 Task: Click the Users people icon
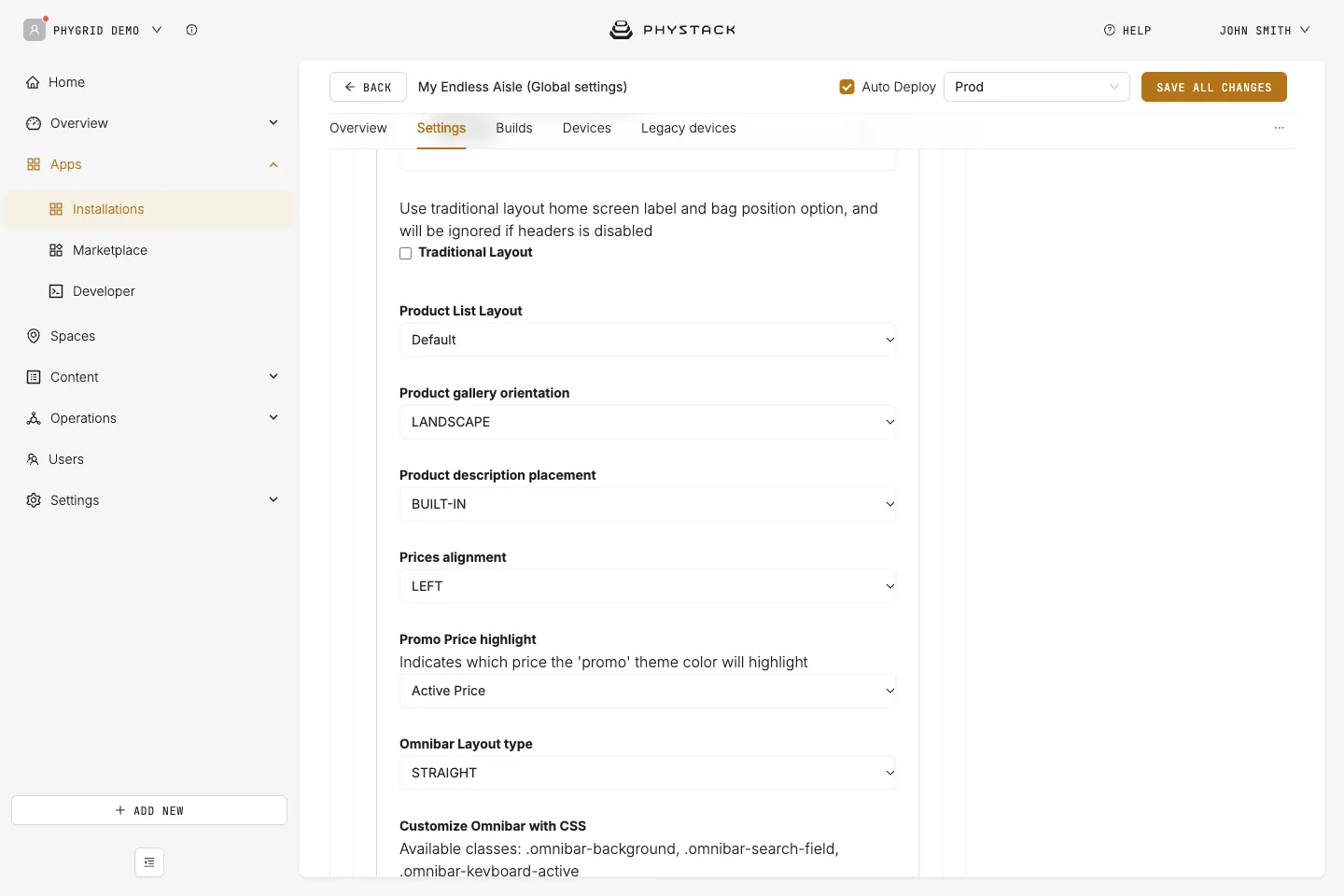coord(33,459)
